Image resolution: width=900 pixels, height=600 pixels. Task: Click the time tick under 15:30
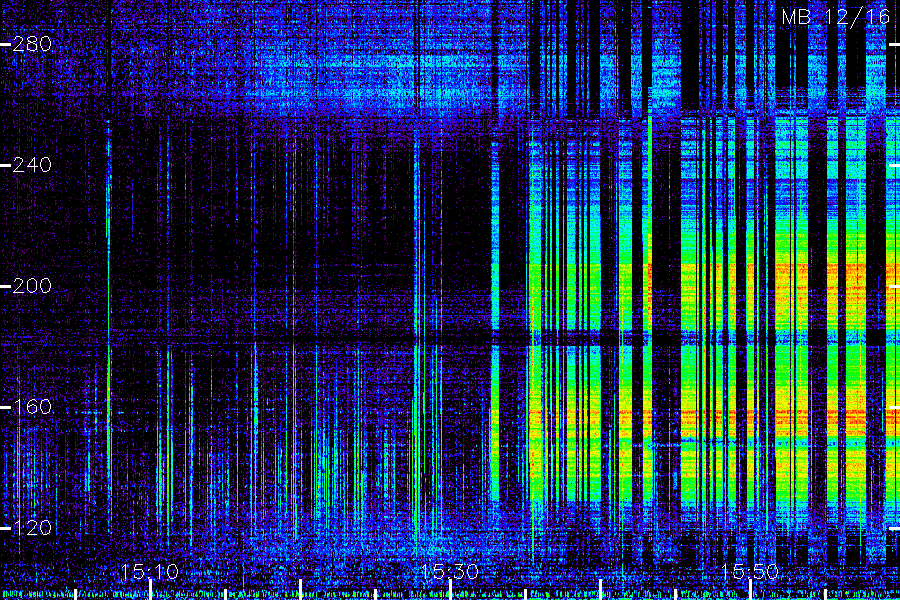[451, 590]
